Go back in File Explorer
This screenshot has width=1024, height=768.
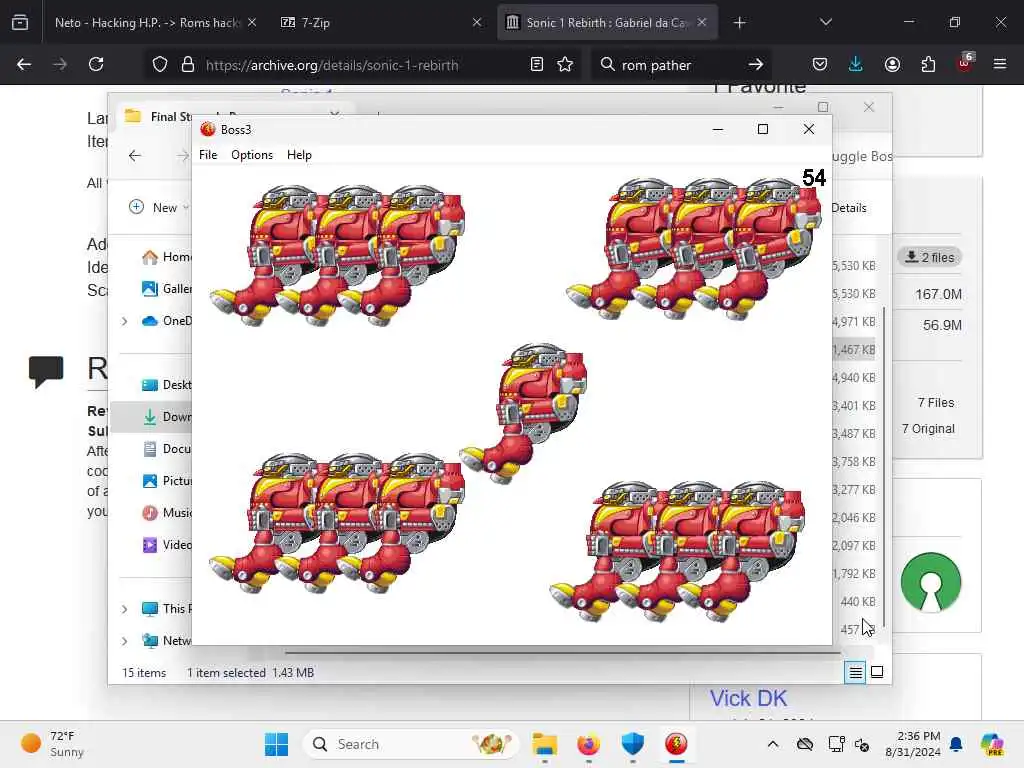135,155
